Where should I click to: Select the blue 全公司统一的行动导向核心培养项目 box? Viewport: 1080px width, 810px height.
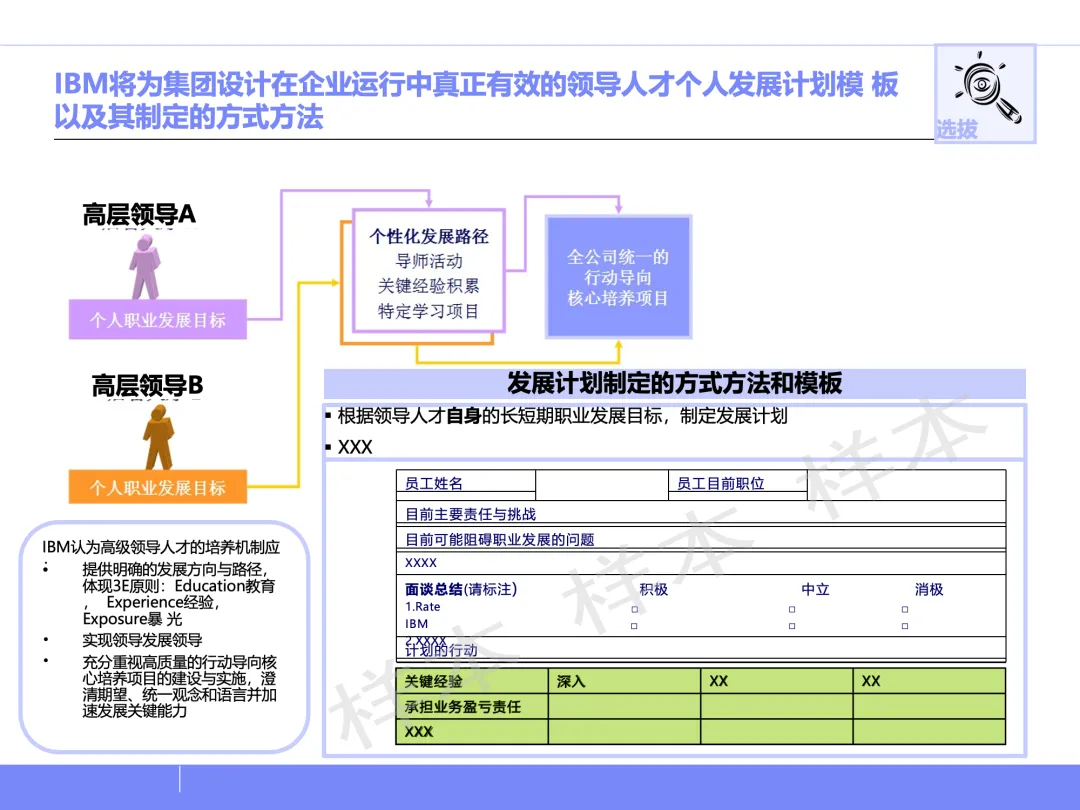[x=618, y=277]
